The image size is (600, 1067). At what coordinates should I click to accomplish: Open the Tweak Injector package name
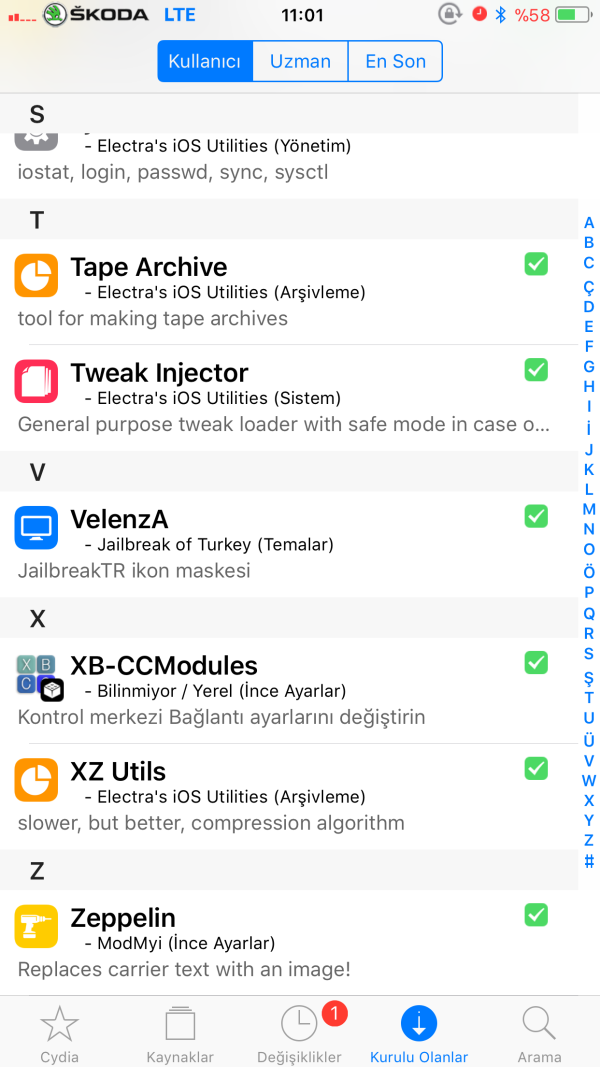pyautogui.click(x=159, y=373)
